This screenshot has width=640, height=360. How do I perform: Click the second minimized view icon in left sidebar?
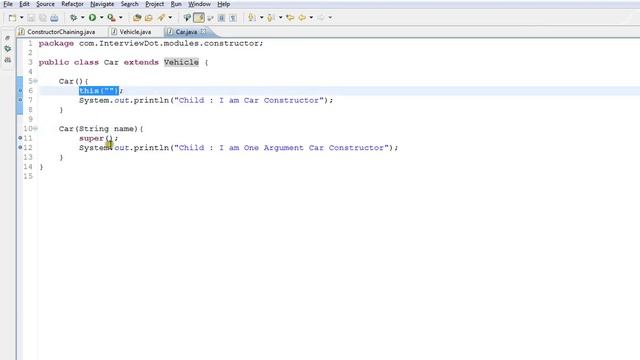pos(7,49)
